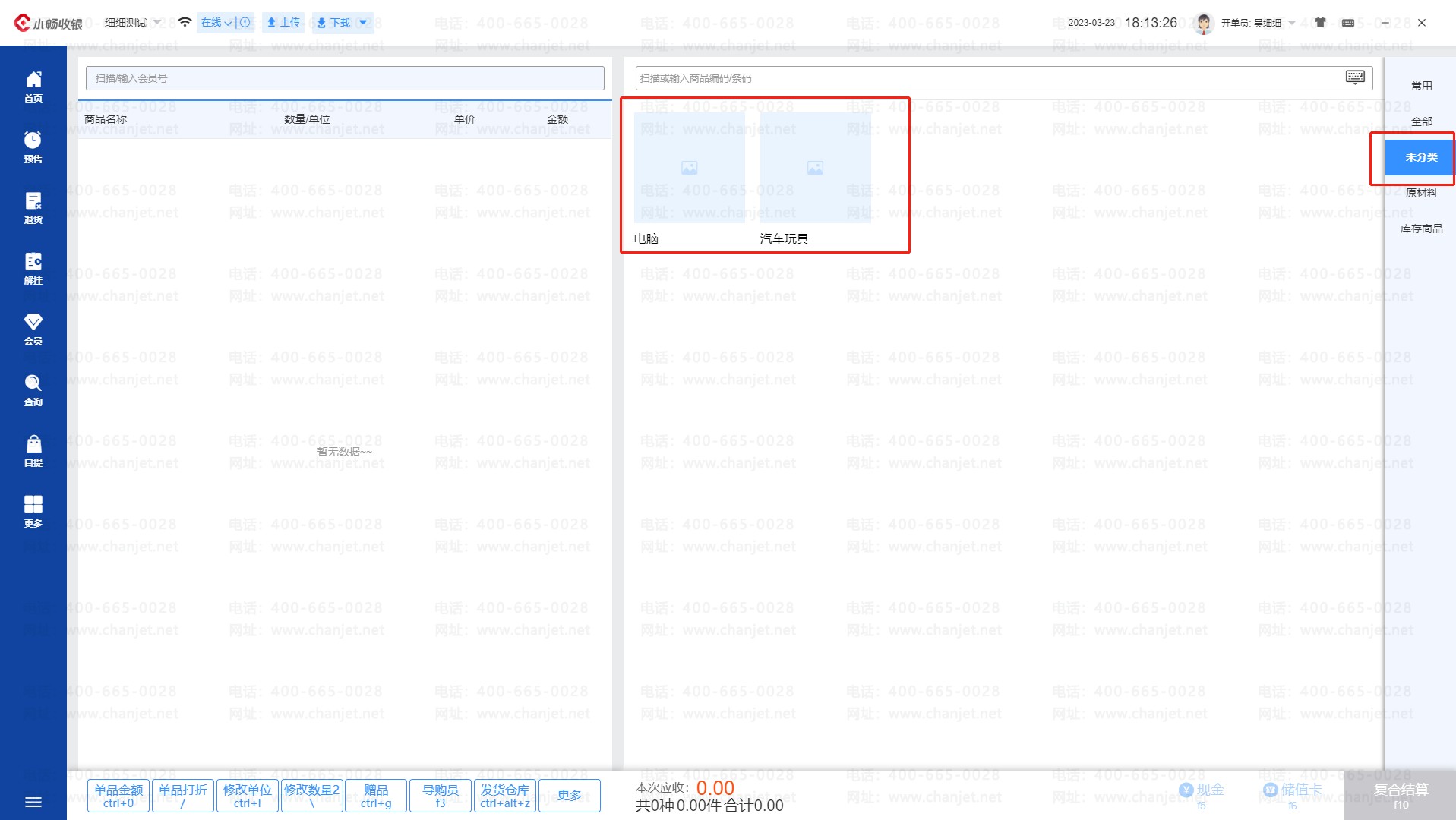
Task: Pay with 储值卡 stored-value card
Action: (1293, 795)
